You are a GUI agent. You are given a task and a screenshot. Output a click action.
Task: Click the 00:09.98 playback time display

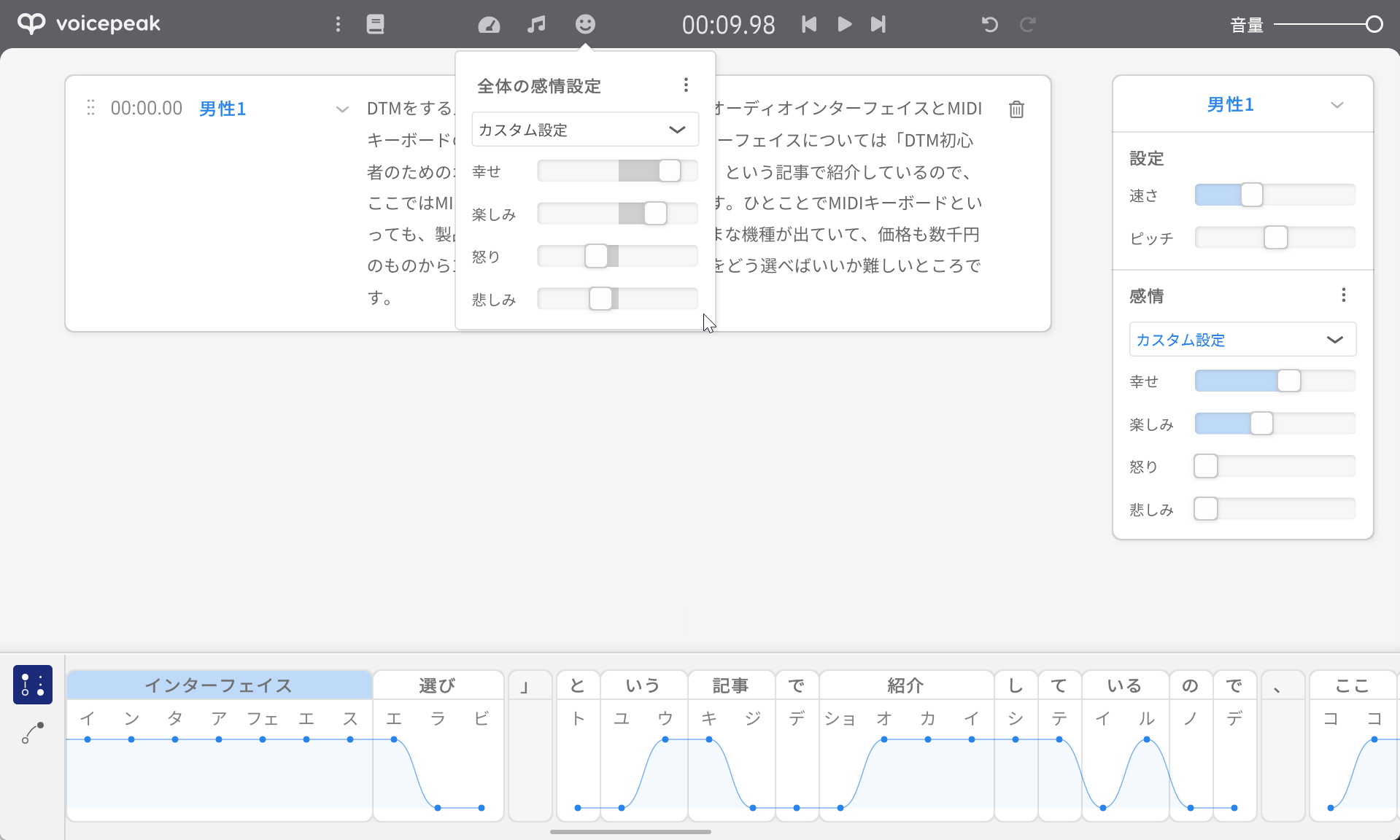pyautogui.click(x=729, y=25)
